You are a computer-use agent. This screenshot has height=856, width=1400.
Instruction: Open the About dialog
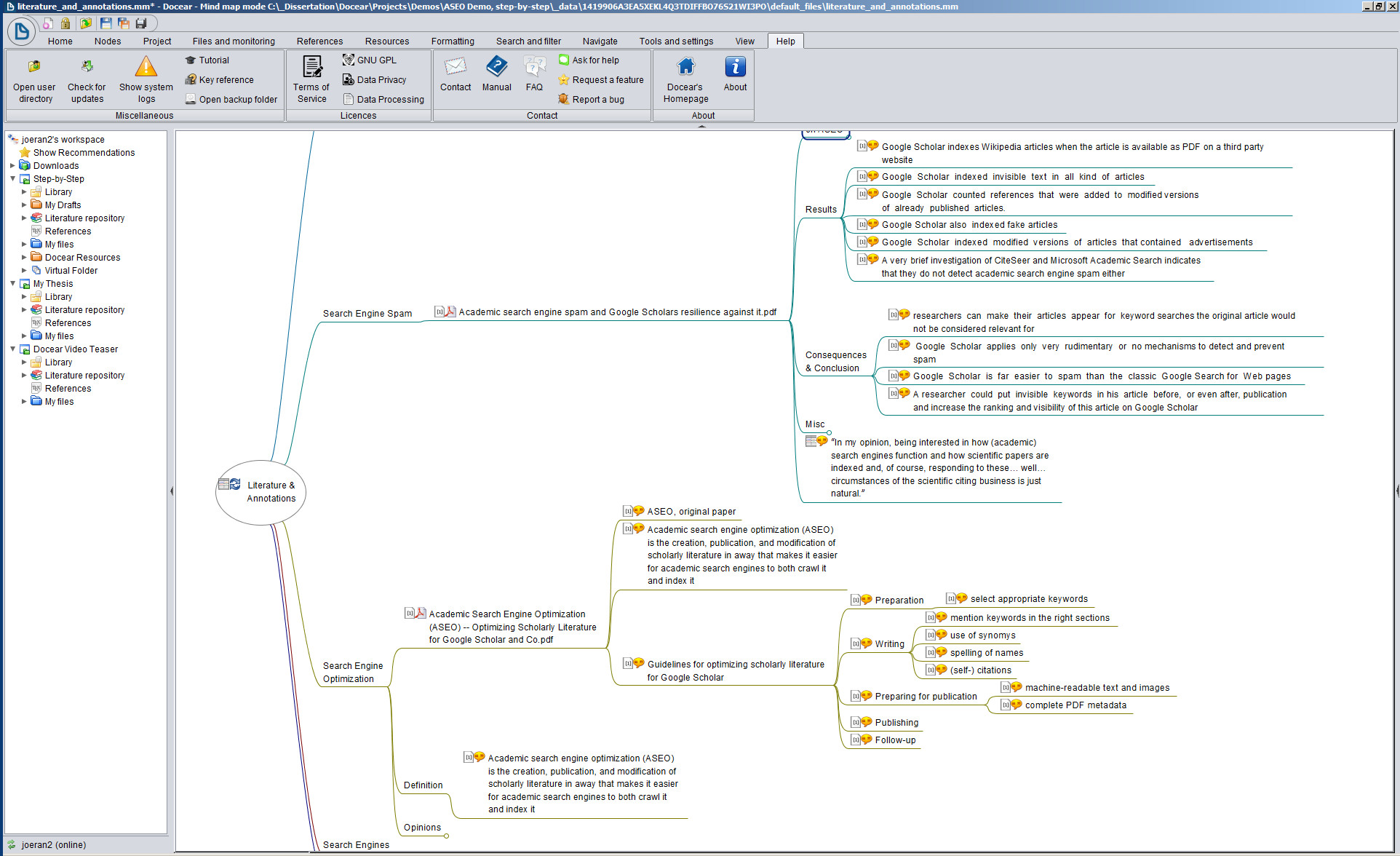pos(735,74)
